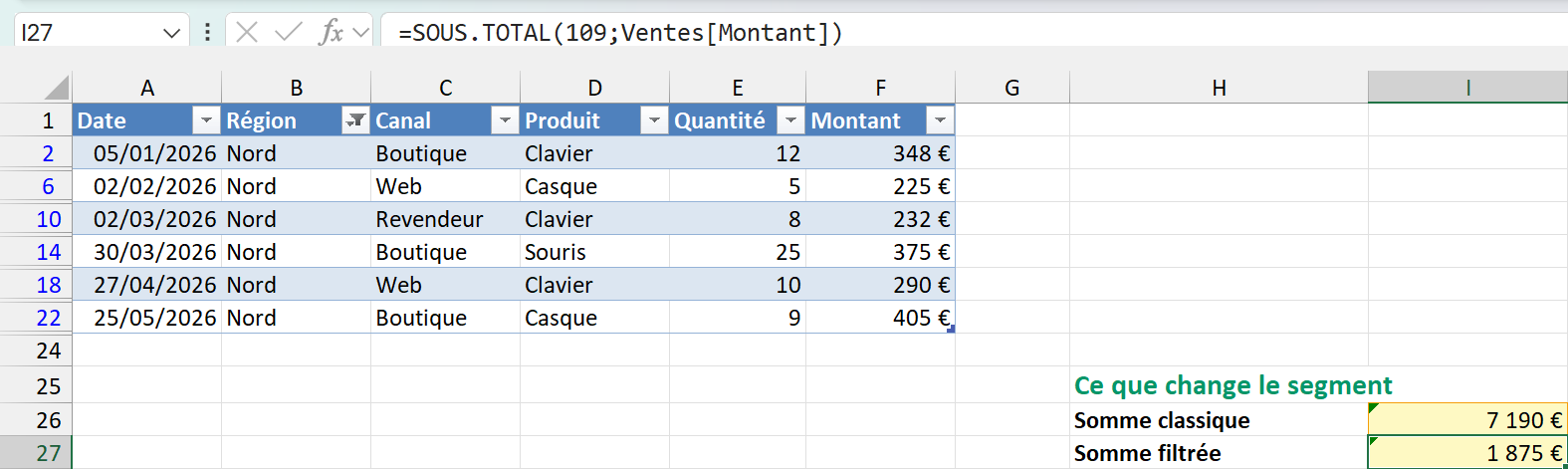Click Web in the 27/04/2026 row
Screen dimensions: 1568x469
[x=446, y=285]
